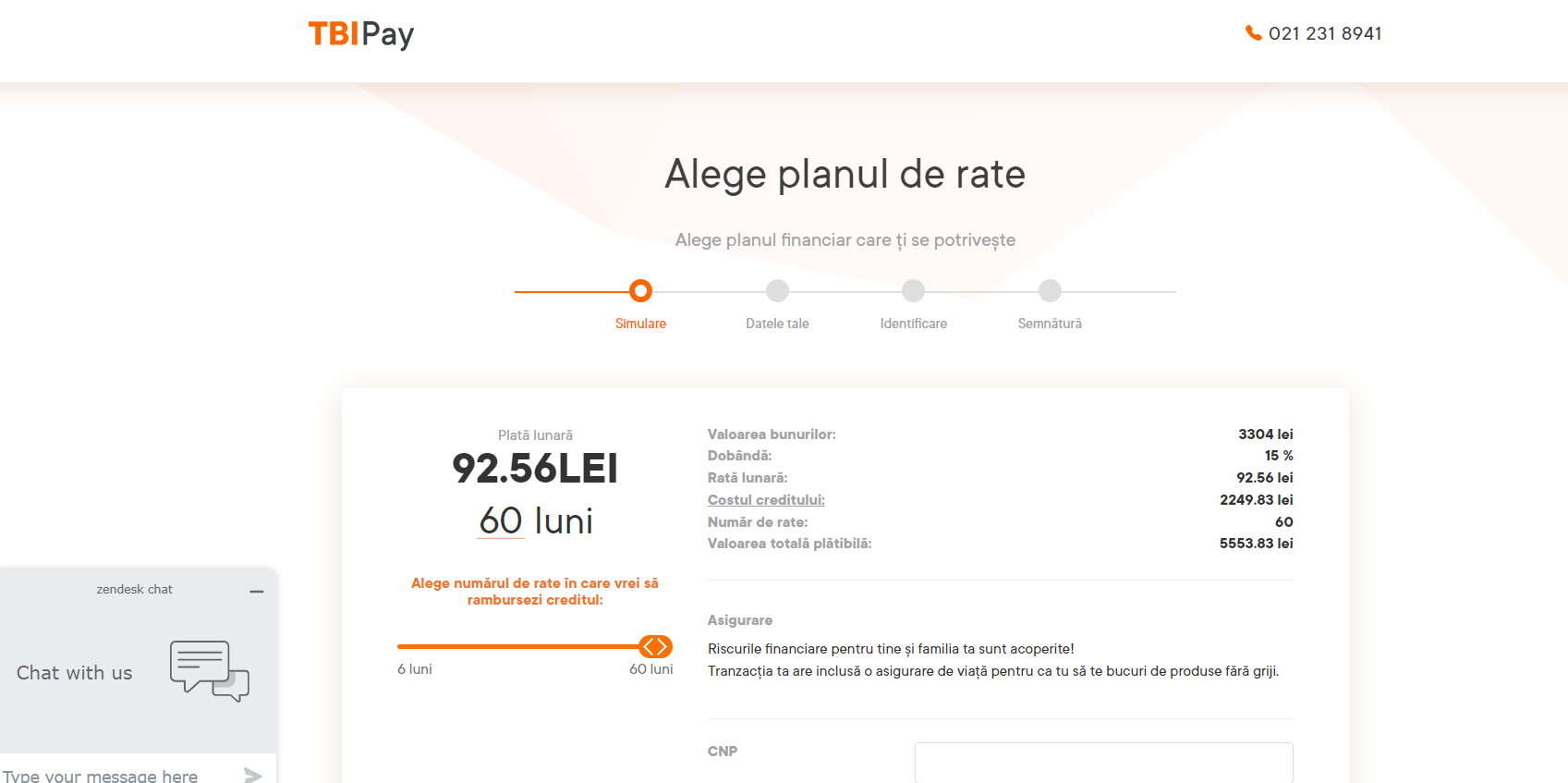Click the phone receiver icon in the header
1568x783 pixels.
coord(1252,33)
